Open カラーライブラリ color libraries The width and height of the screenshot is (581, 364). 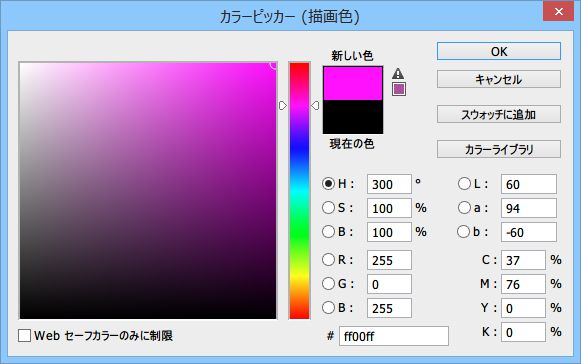tap(499, 149)
